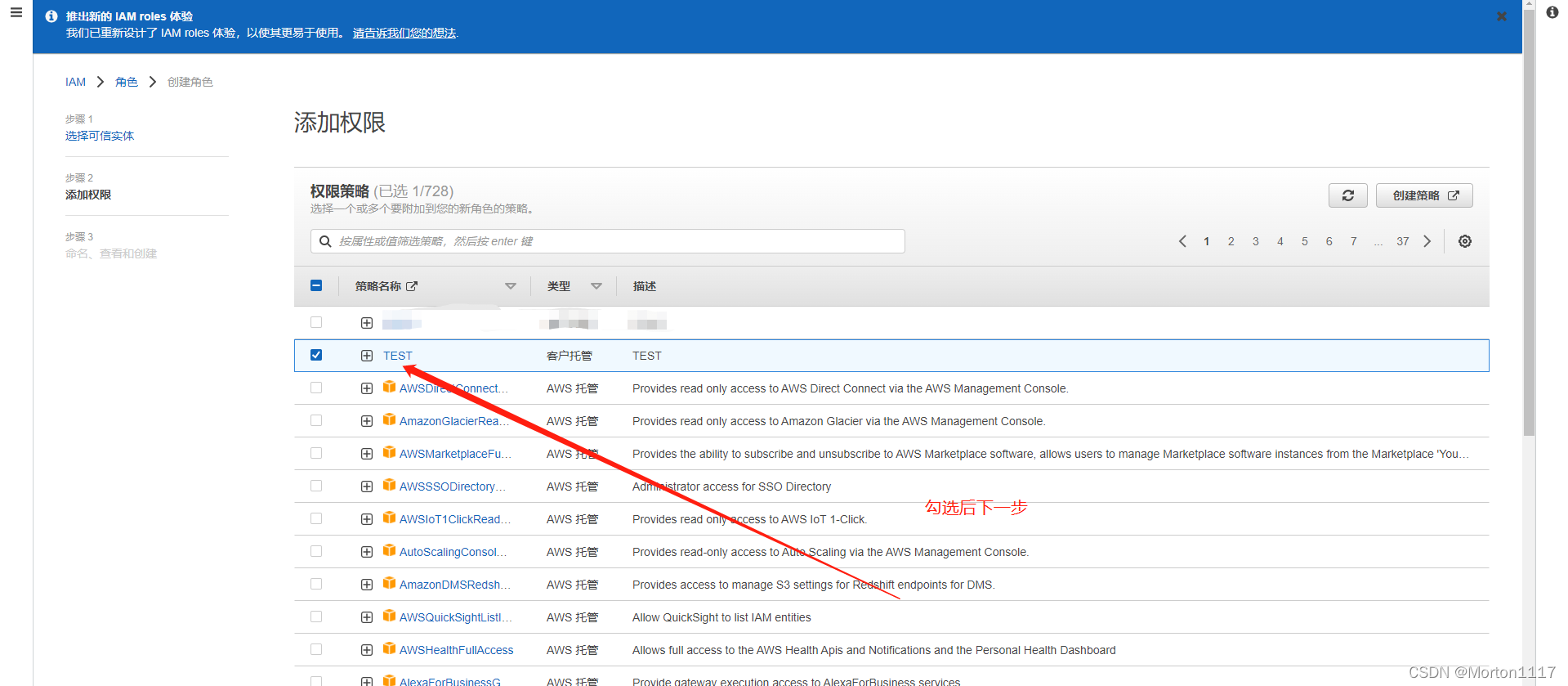Click the AutoScalingConsol policy cube icon

390,550
